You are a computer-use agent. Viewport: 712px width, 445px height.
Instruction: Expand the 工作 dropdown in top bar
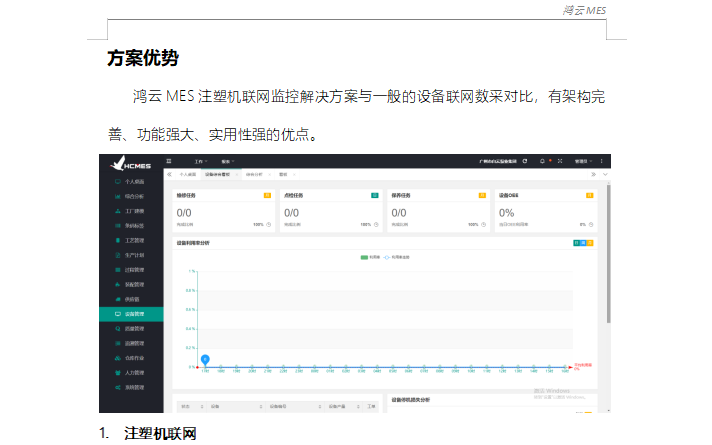pos(201,161)
